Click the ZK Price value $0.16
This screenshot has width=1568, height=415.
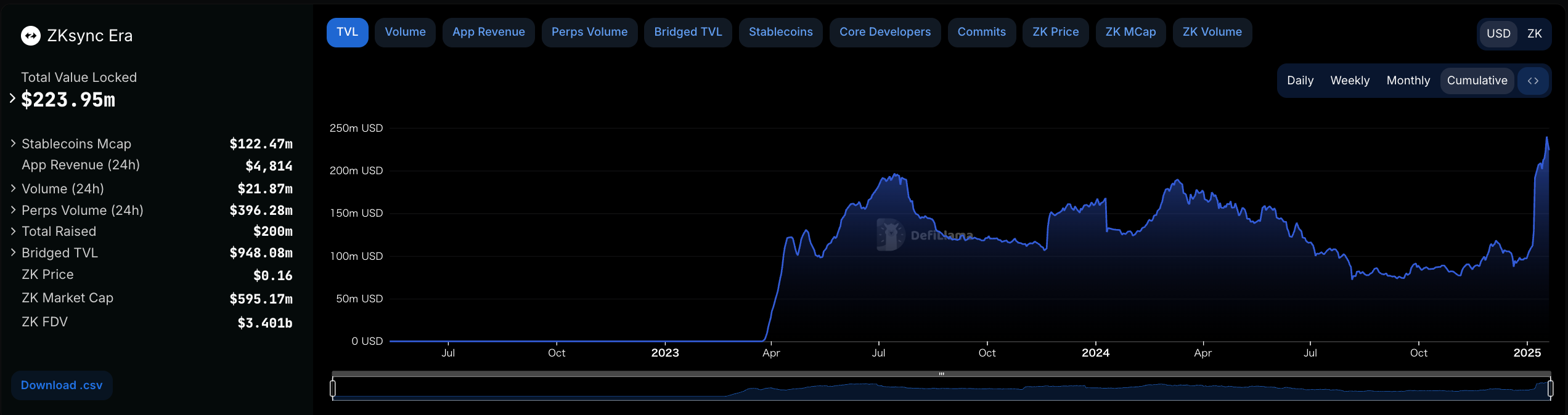[x=272, y=275]
